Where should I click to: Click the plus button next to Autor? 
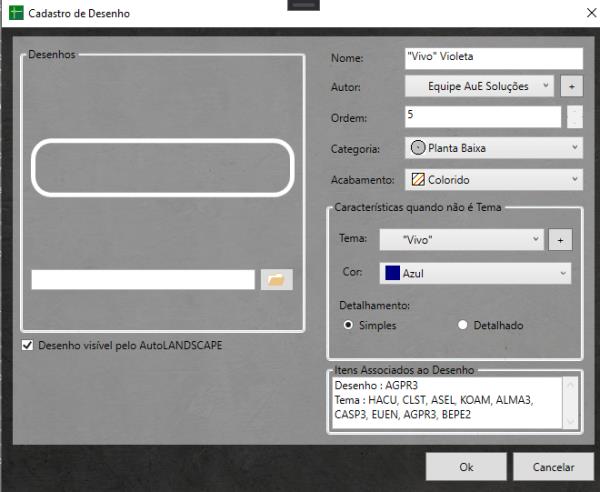tap(571, 87)
